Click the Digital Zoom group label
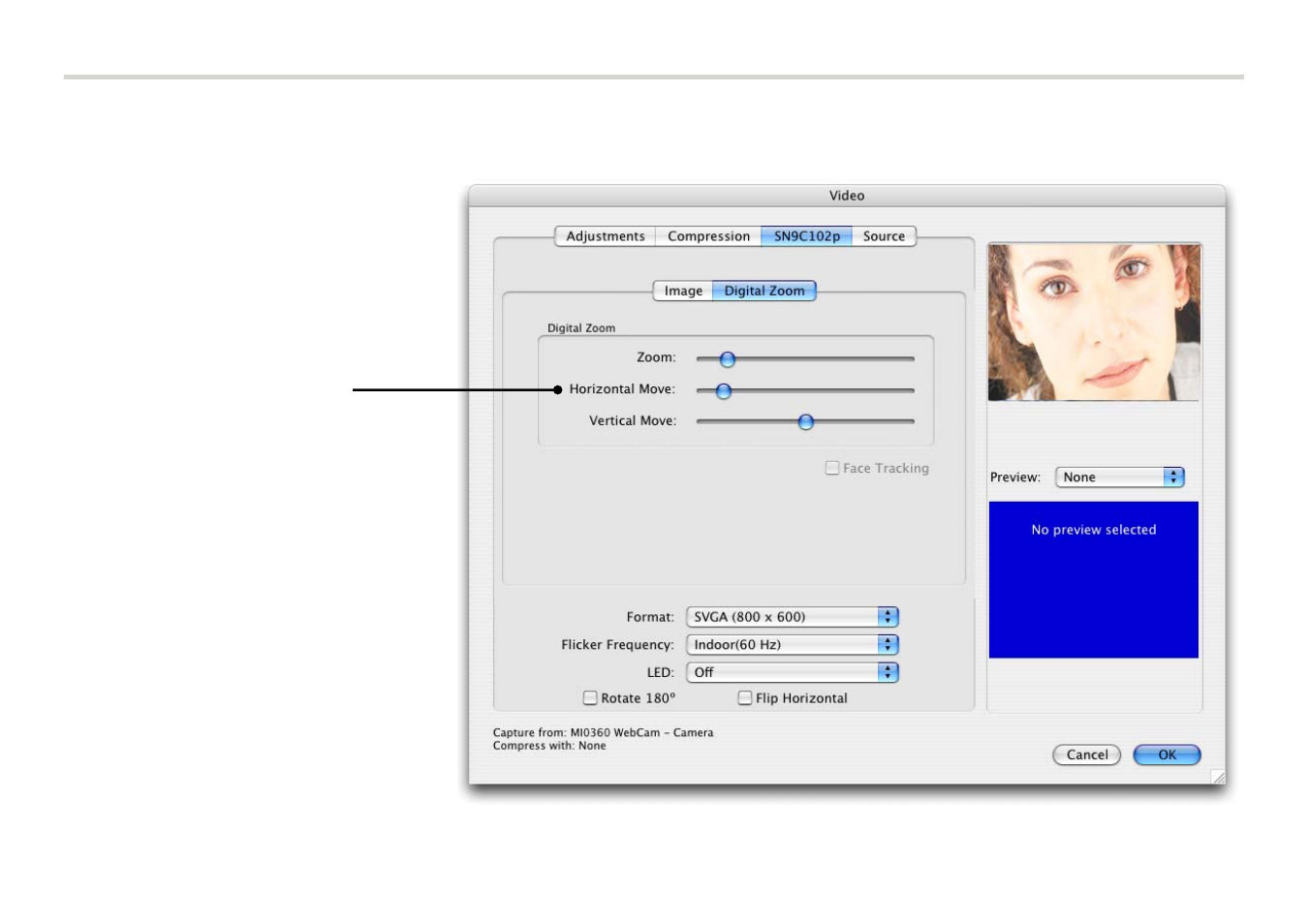This screenshot has width=1309, height=924. [581, 328]
